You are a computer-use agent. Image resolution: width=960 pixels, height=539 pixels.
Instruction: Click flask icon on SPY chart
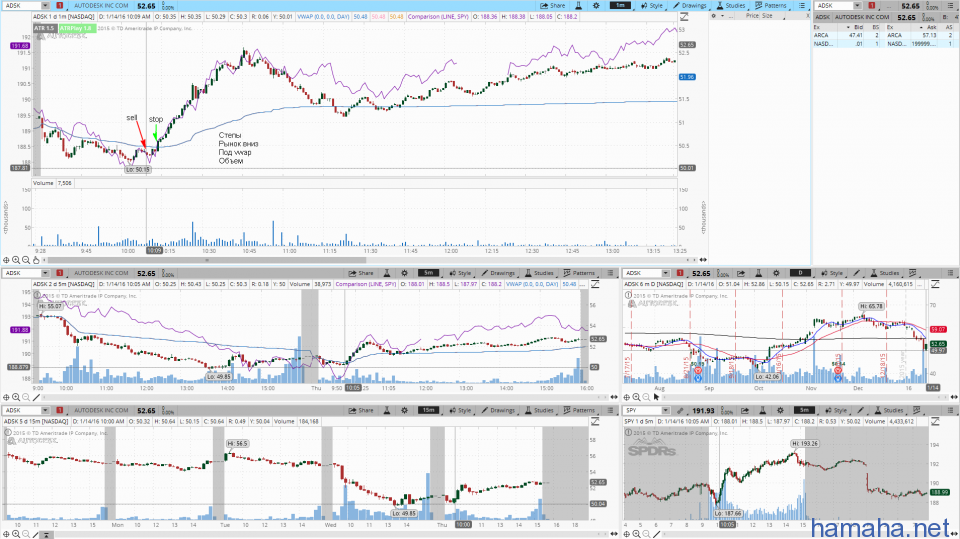pos(763,410)
